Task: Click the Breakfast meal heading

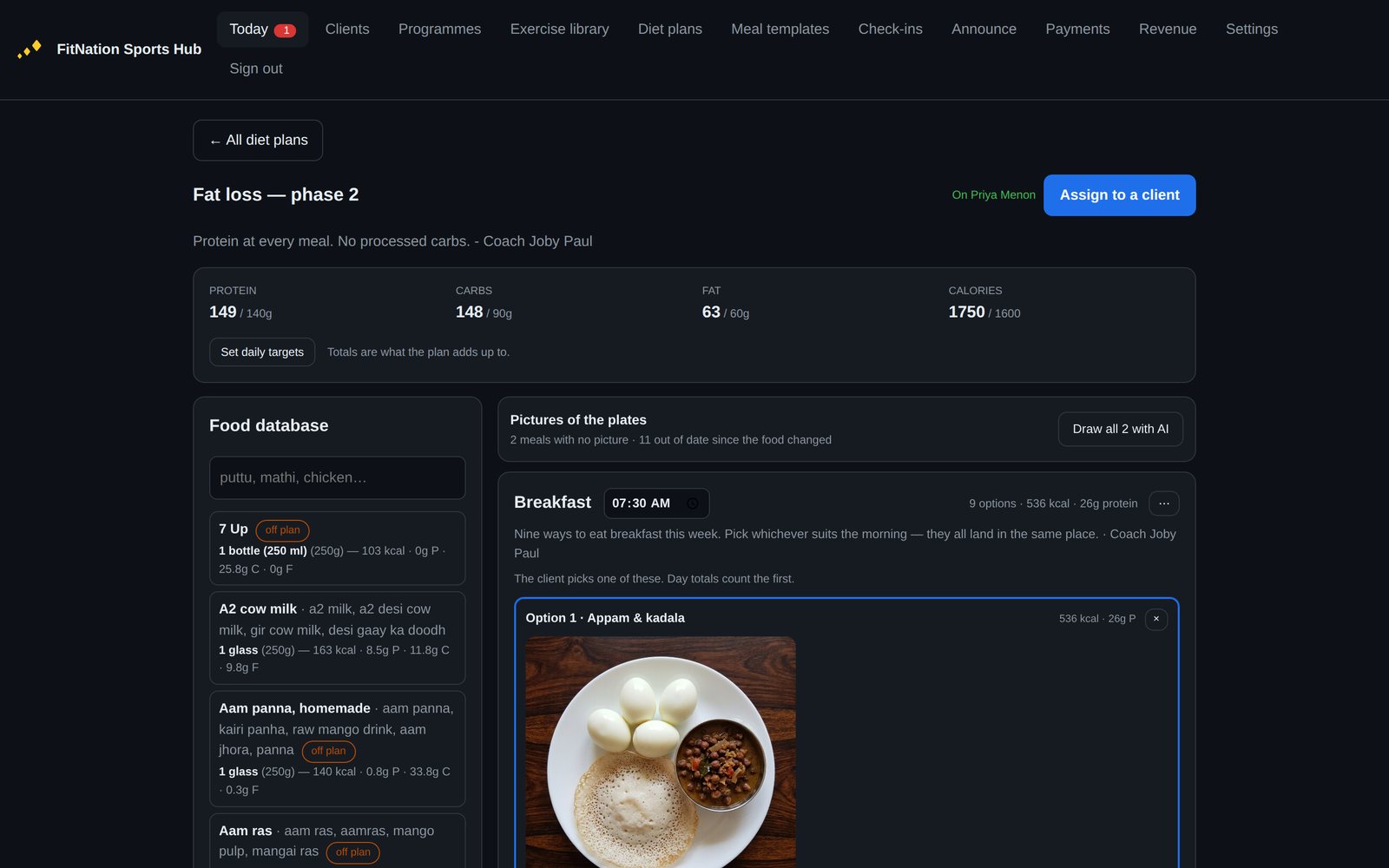Action: point(552,503)
